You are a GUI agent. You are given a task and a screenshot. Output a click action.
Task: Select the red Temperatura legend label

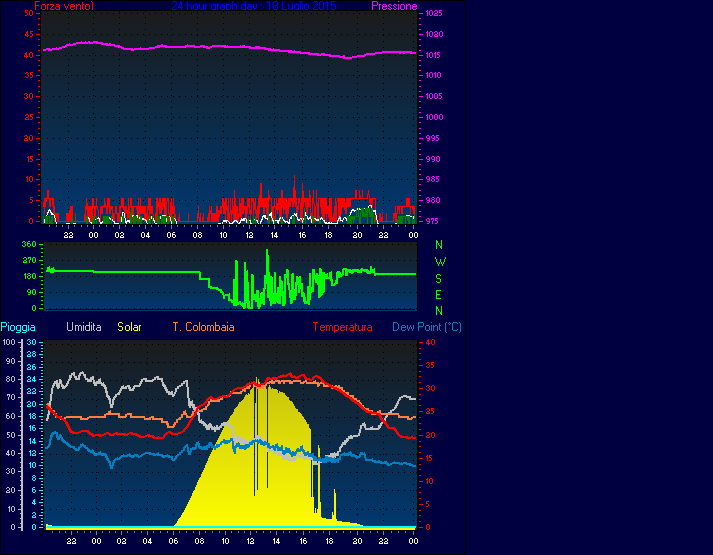(x=342, y=327)
